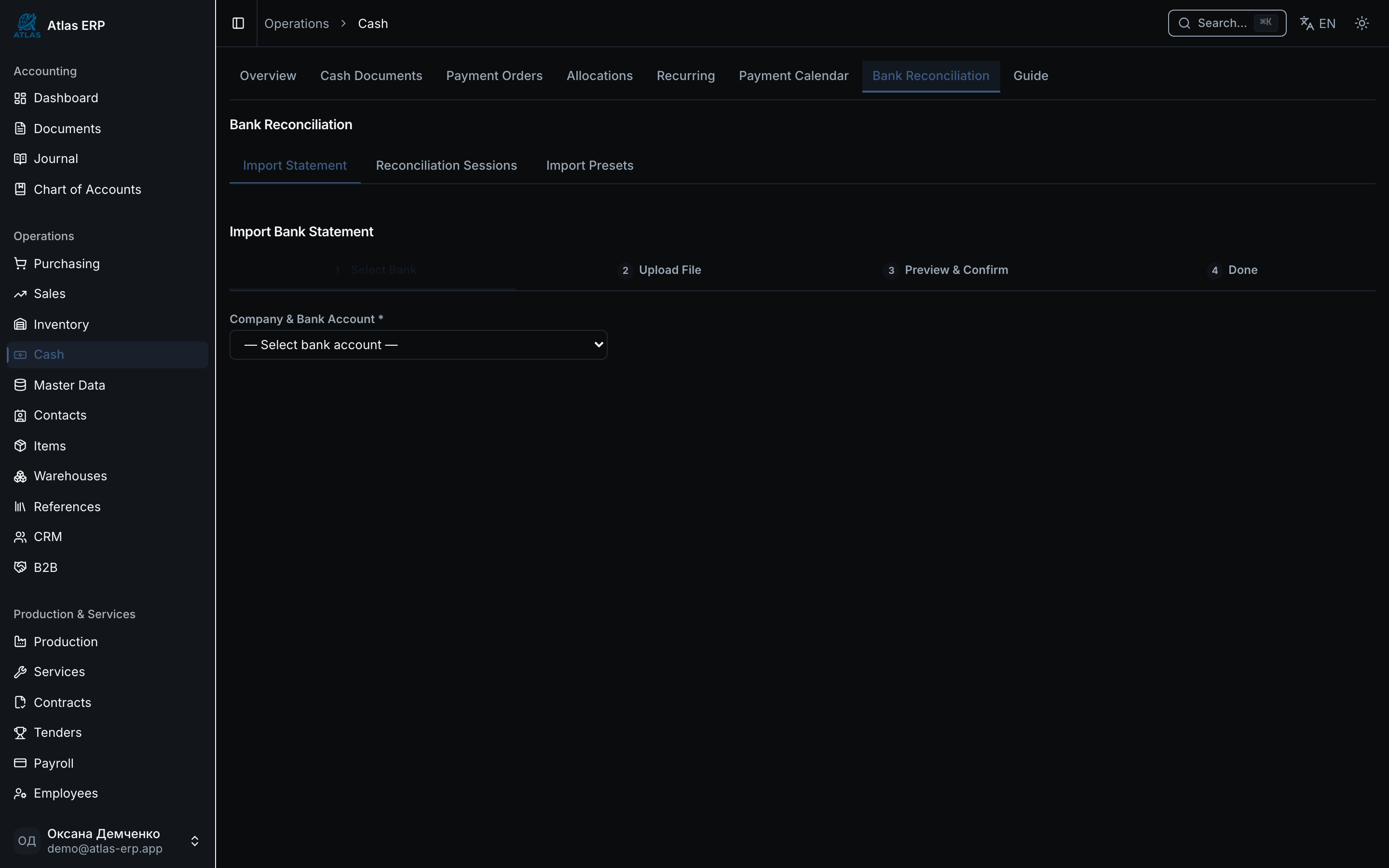Viewport: 1389px width, 868px height.
Task: Click the Purchasing cart icon
Action: pyautogui.click(x=20, y=263)
